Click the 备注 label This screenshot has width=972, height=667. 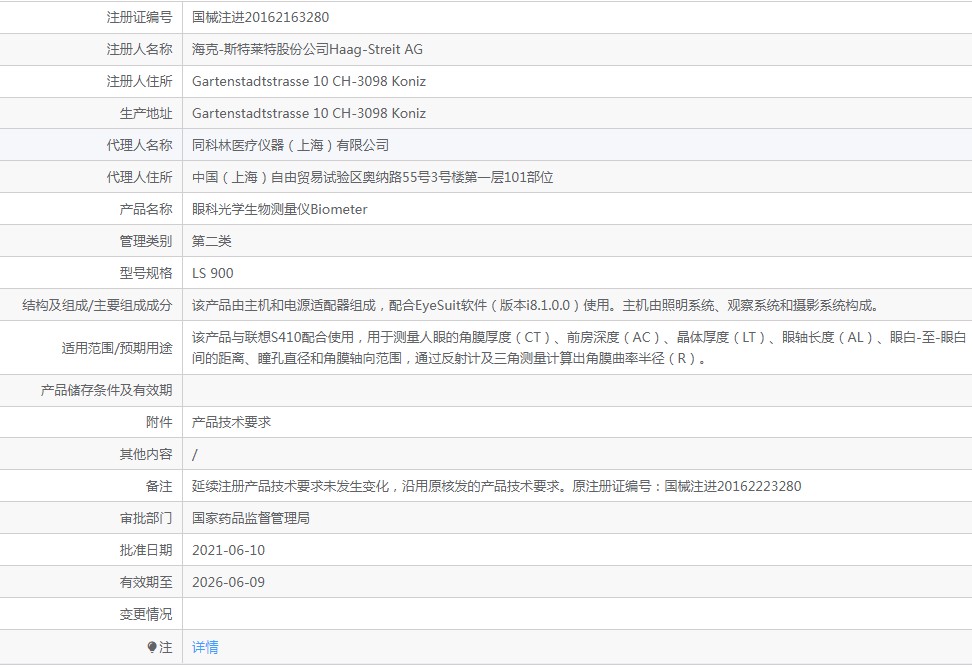coord(159,487)
